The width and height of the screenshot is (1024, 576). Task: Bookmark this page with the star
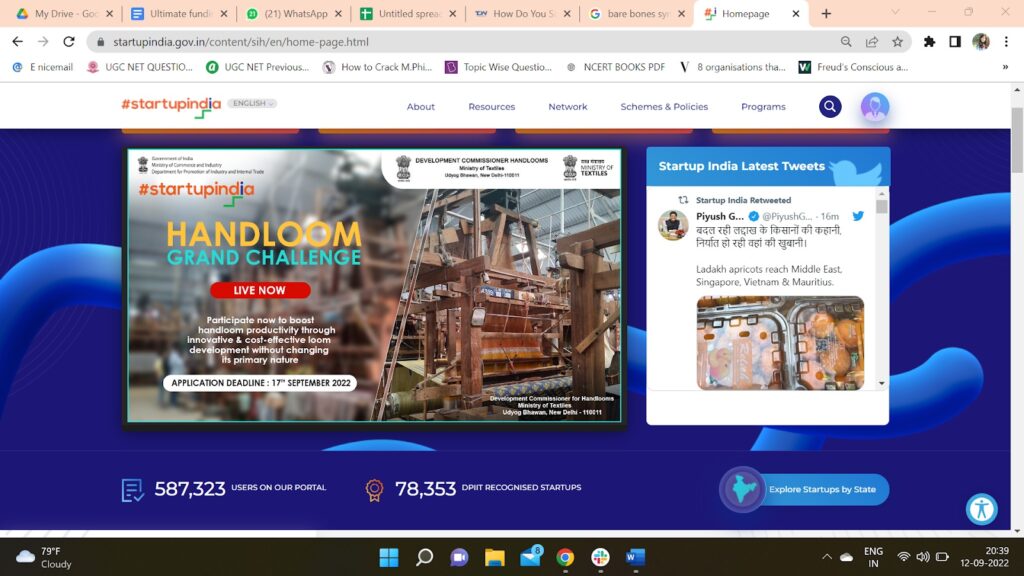coord(897,42)
